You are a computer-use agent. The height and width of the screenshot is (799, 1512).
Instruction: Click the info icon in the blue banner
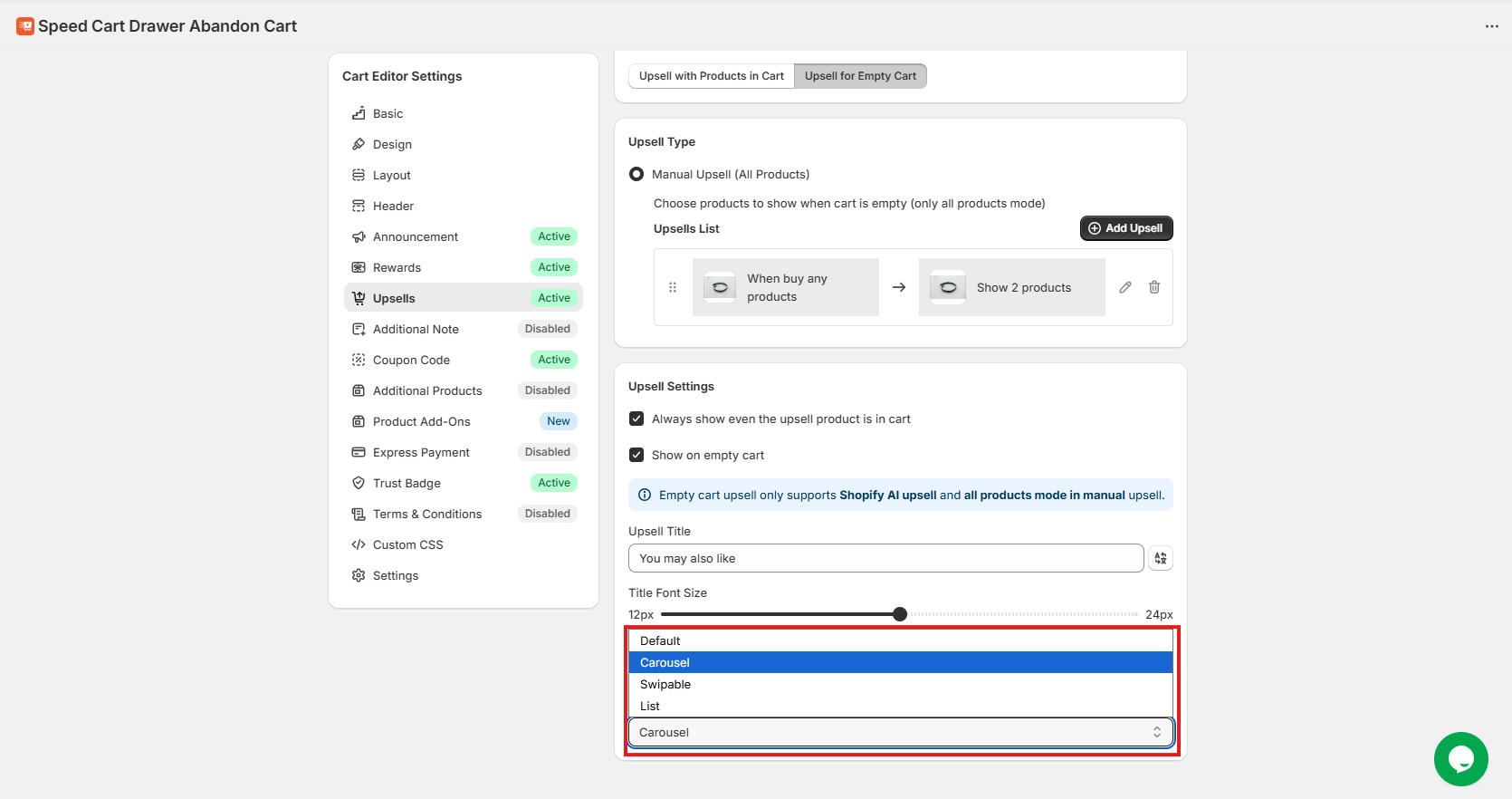(x=645, y=495)
